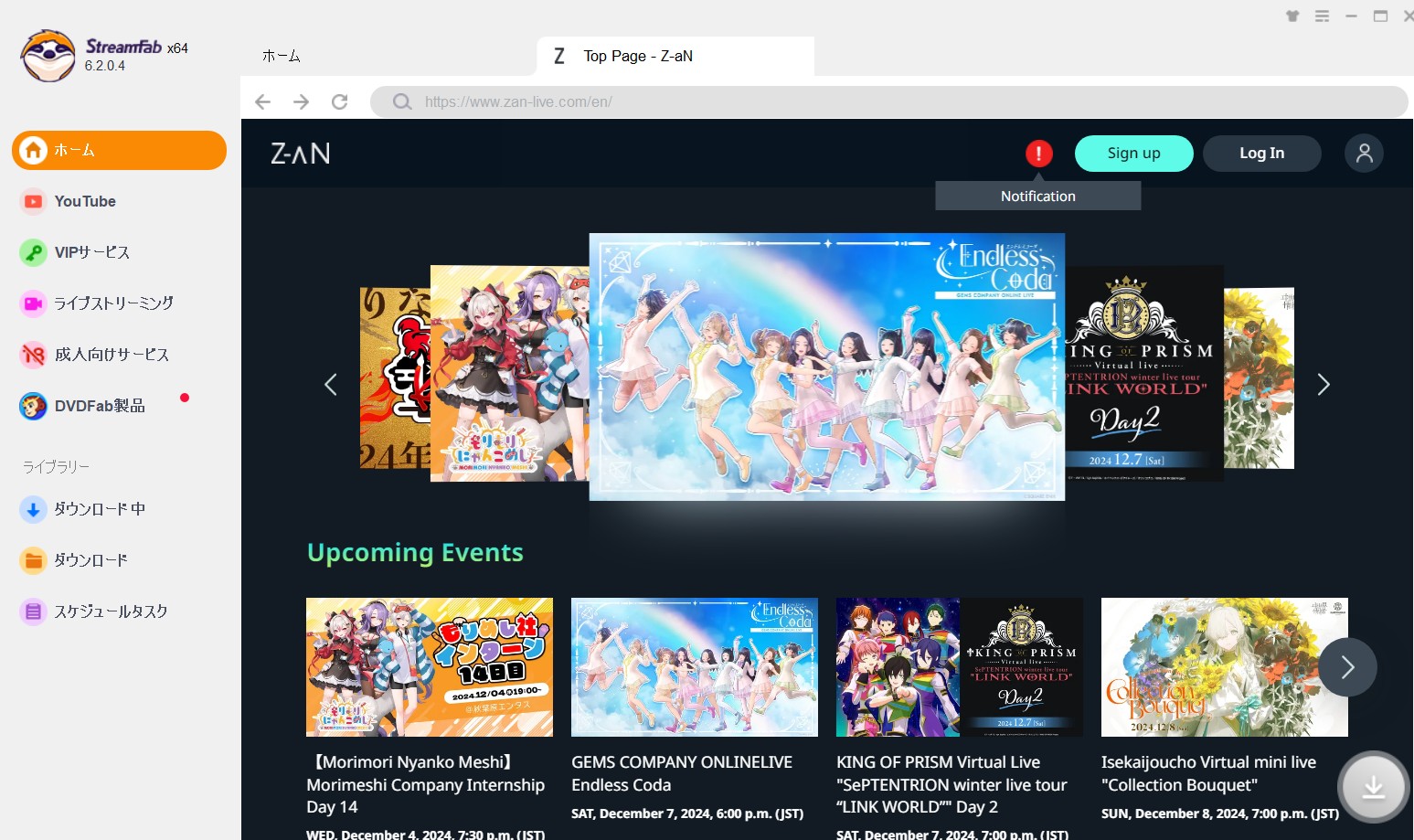Open the ホーム sidebar item
Screen dimensions: 1414x840
pyautogui.click(x=119, y=150)
